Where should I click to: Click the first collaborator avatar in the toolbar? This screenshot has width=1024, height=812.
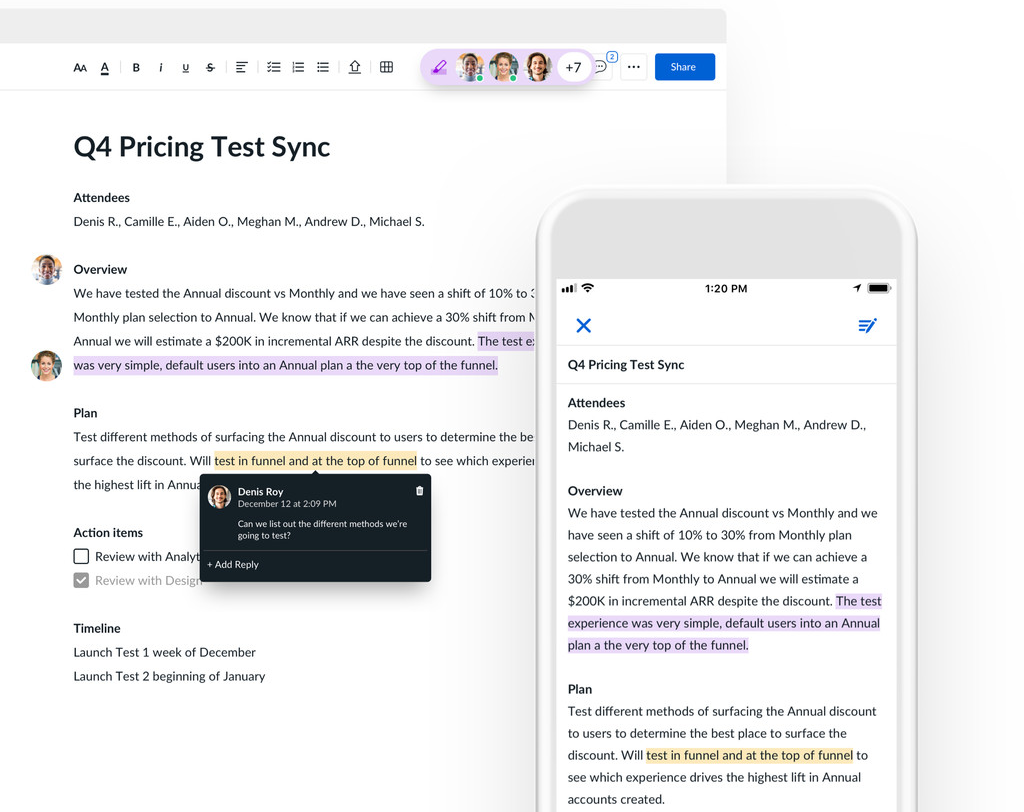[470, 67]
